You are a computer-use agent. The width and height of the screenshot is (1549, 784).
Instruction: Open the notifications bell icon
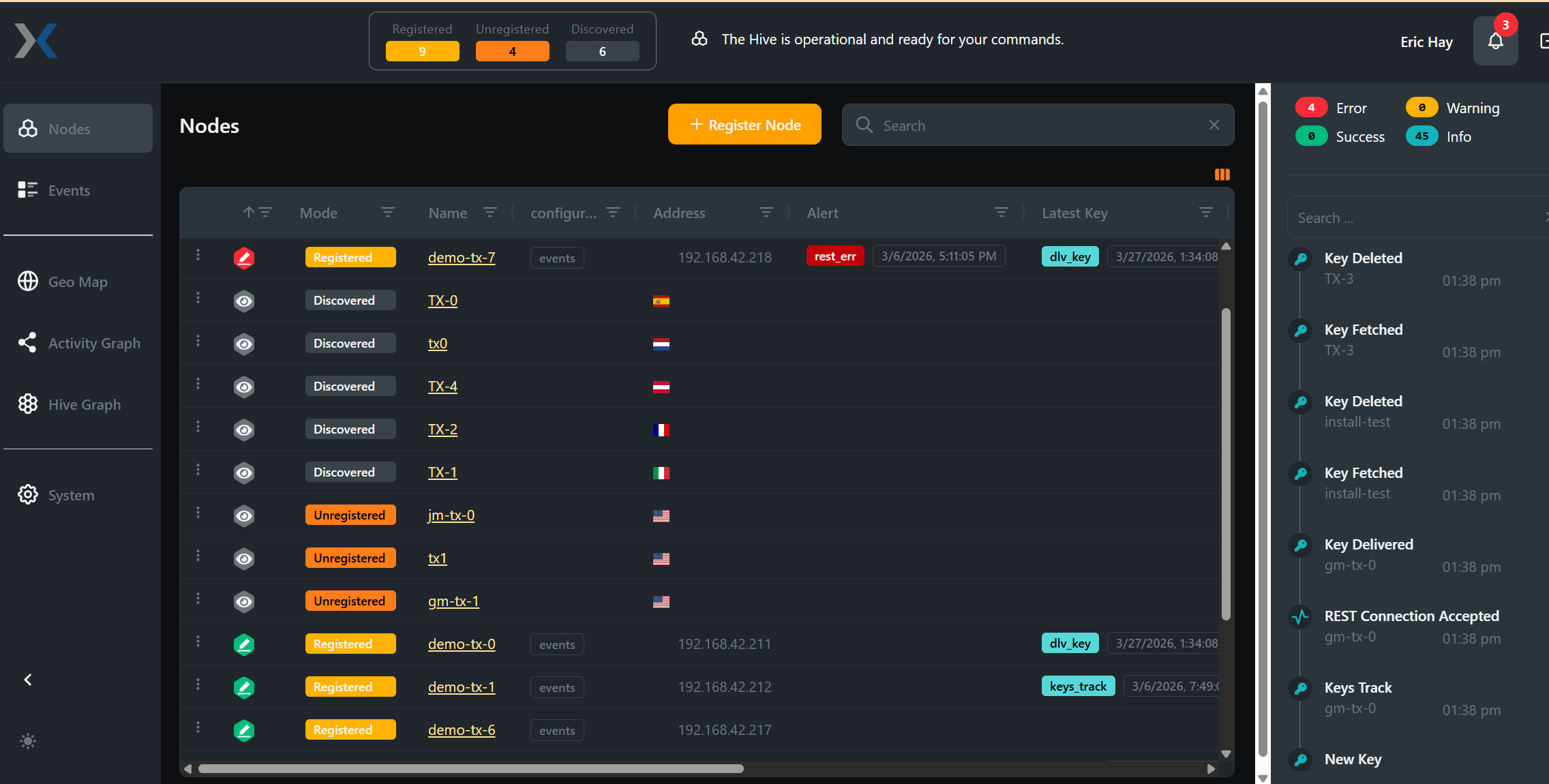[1495, 42]
